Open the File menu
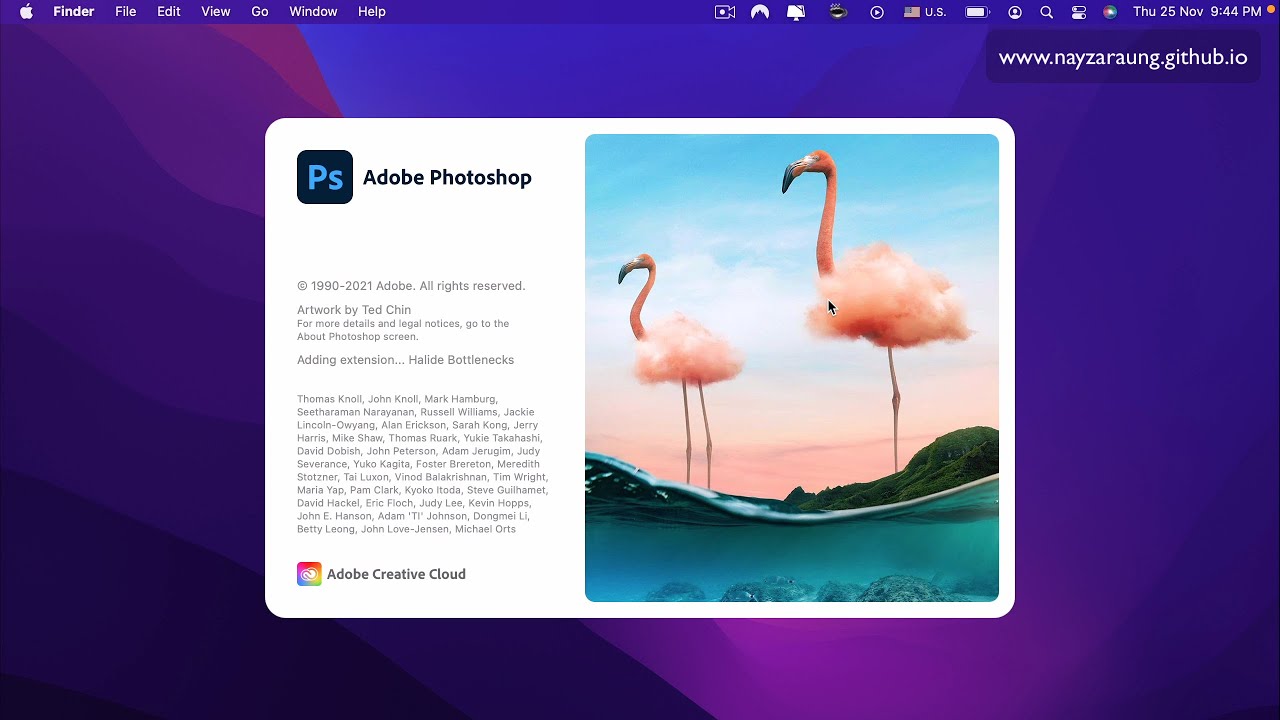The width and height of the screenshot is (1280, 720). coord(126,12)
